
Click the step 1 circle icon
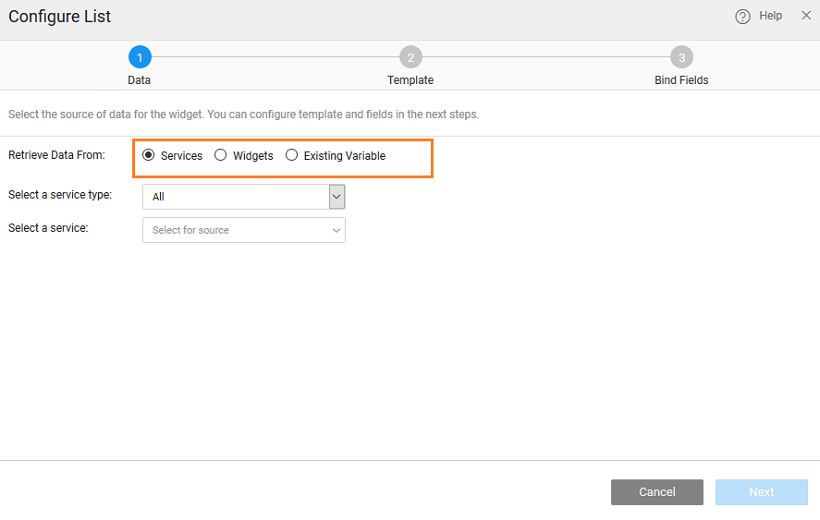140,57
